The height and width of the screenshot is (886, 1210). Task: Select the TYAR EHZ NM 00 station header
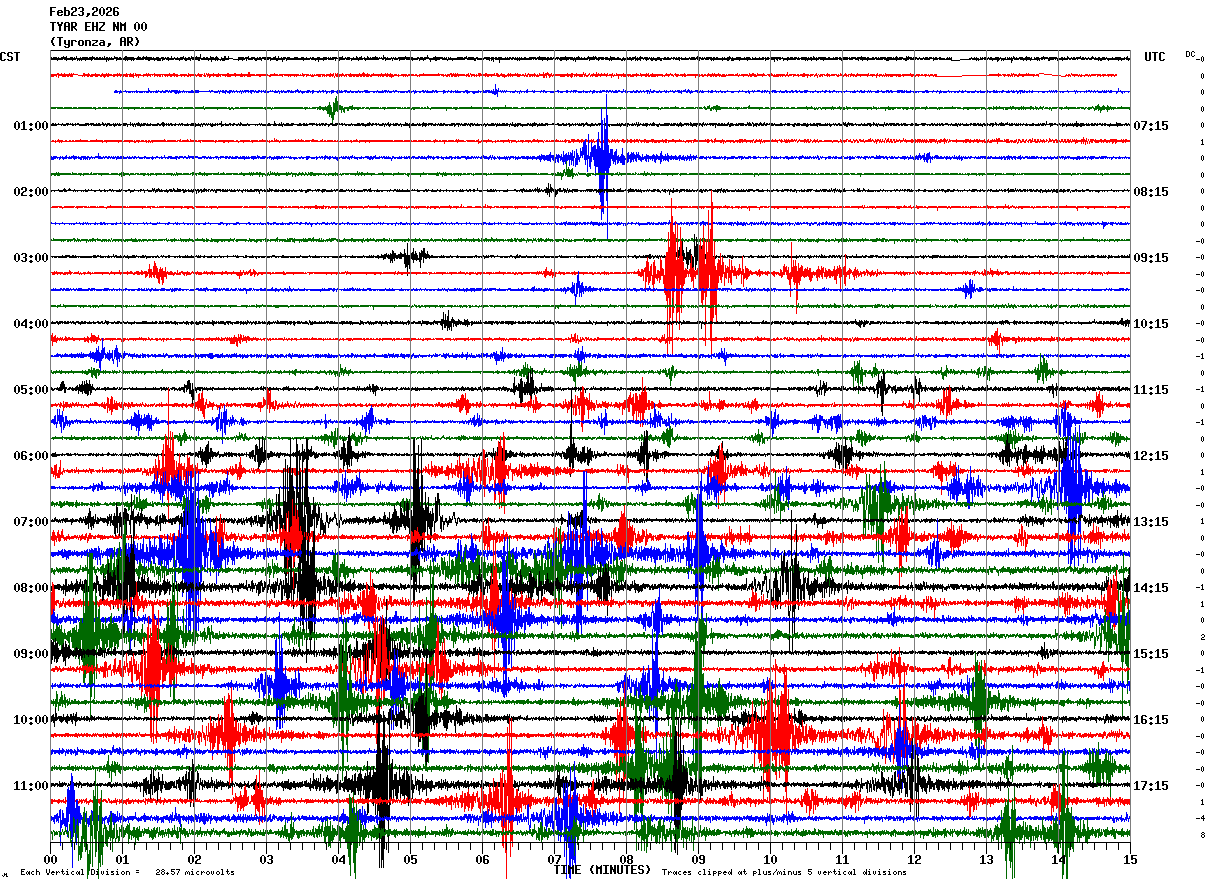point(98,27)
